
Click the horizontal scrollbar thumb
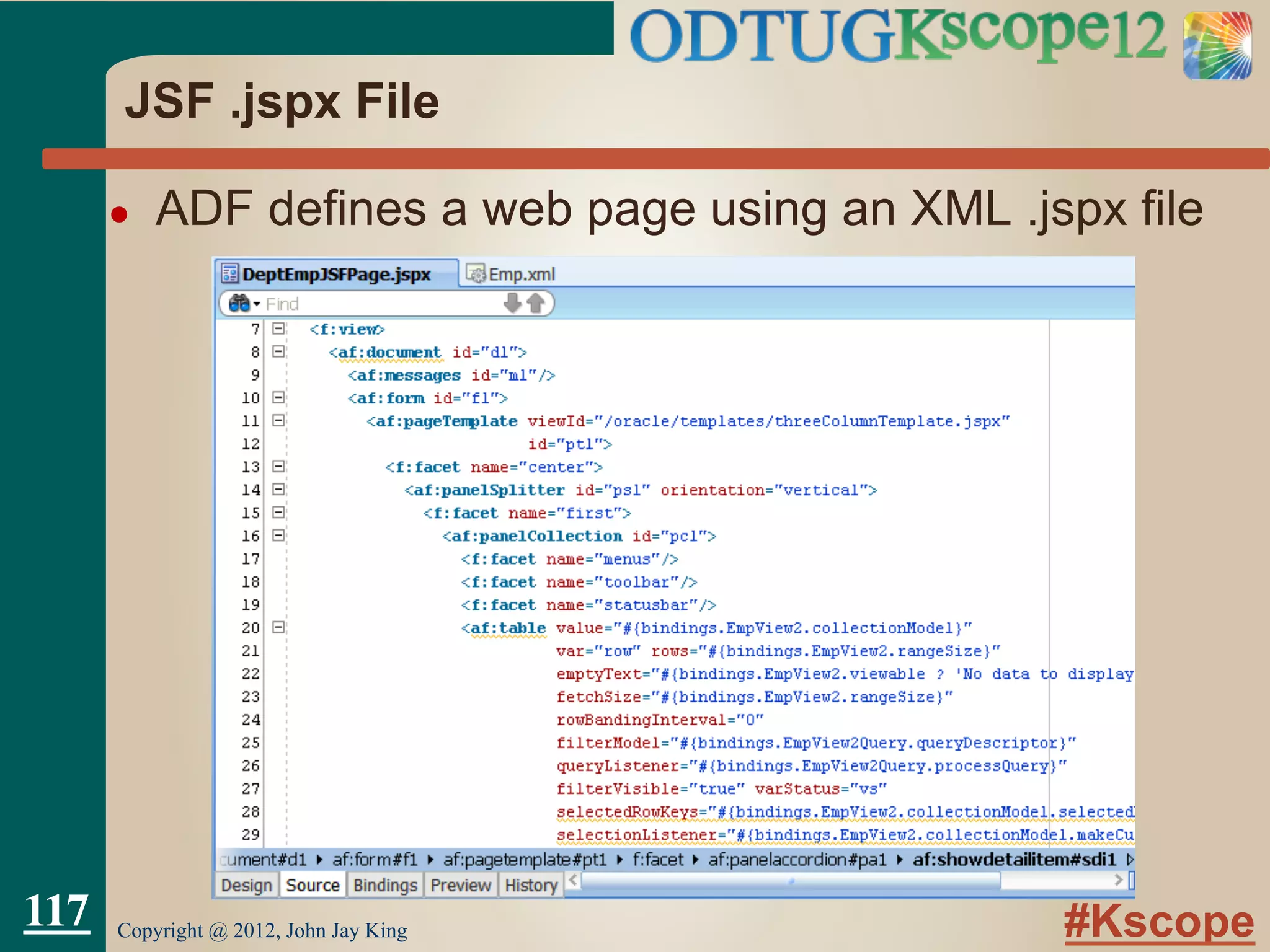[791, 880]
